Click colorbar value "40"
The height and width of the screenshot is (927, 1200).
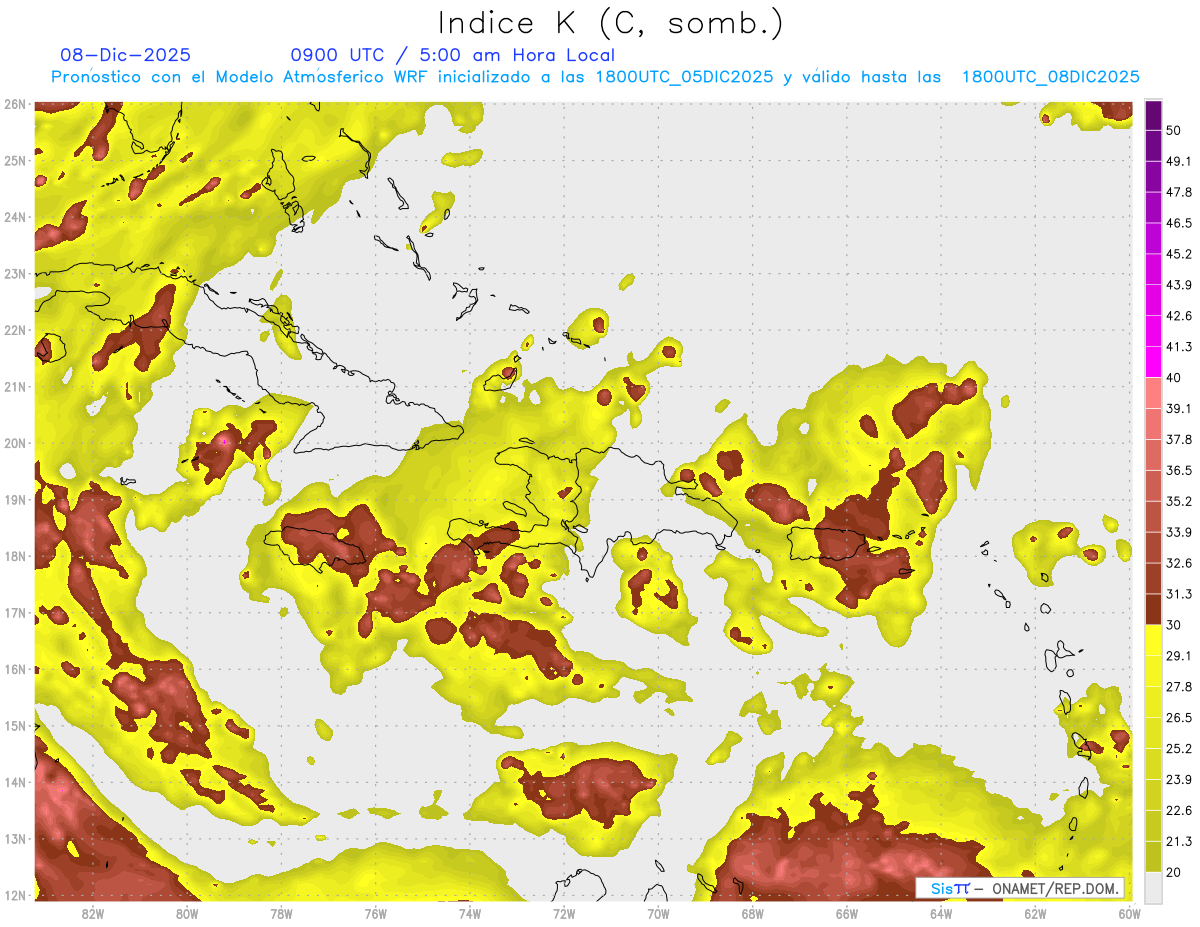click(1173, 378)
